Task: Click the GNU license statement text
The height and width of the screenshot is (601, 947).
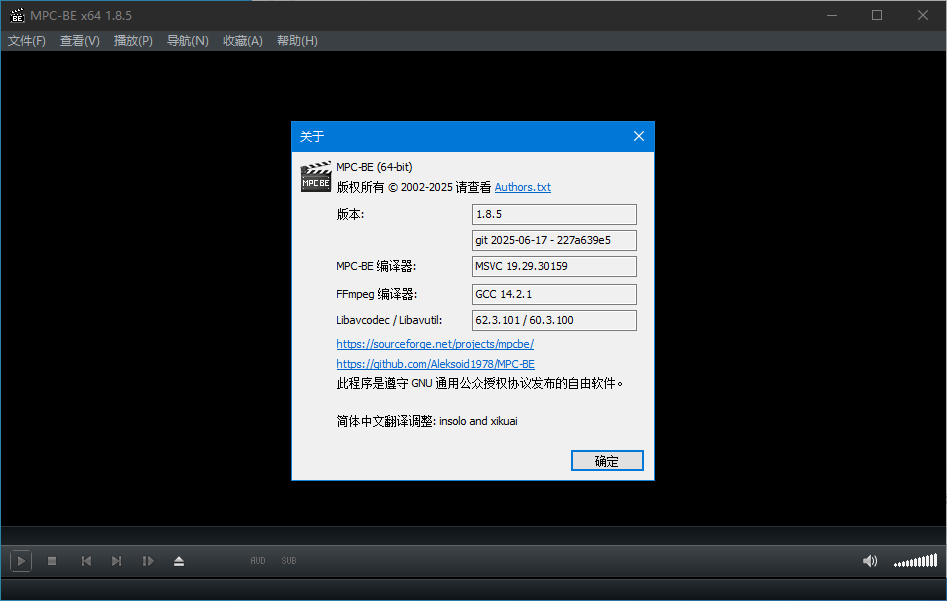Action: pyautogui.click(x=480, y=384)
